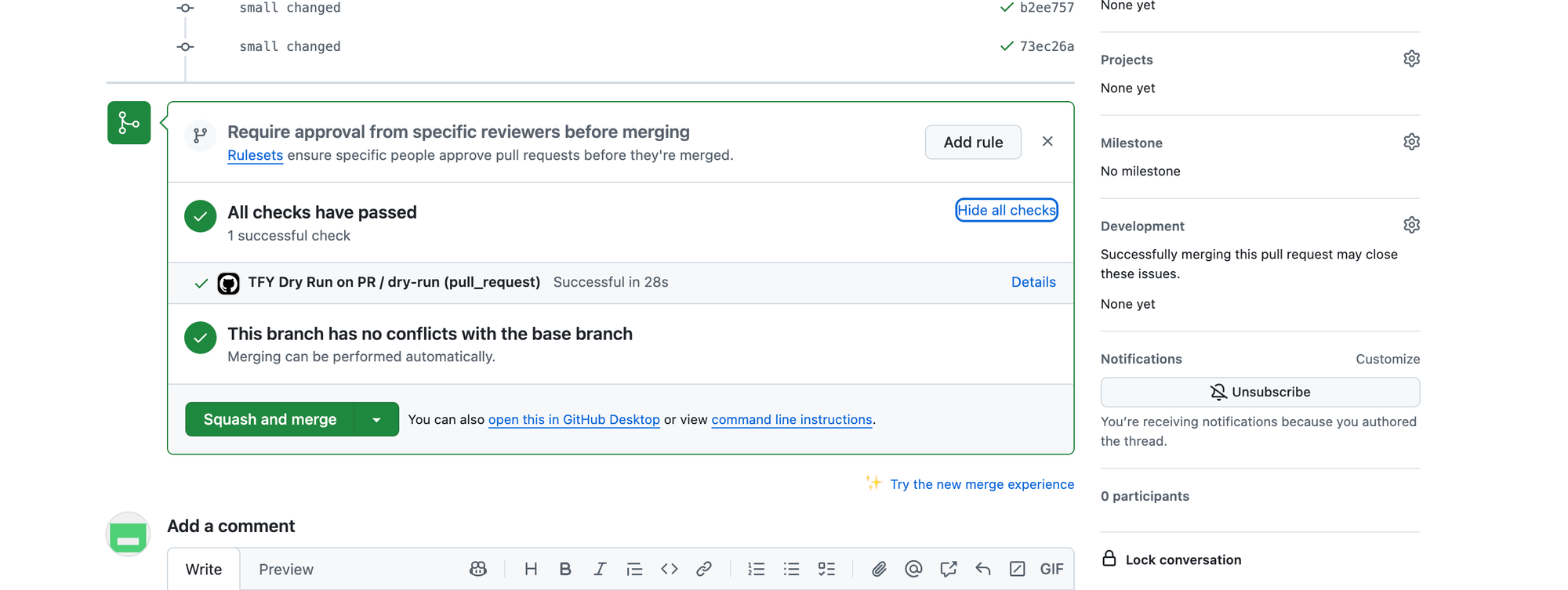Insert a saved reply using the arrow icon
This screenshot has width=1568, height=590.
(982, 569)
